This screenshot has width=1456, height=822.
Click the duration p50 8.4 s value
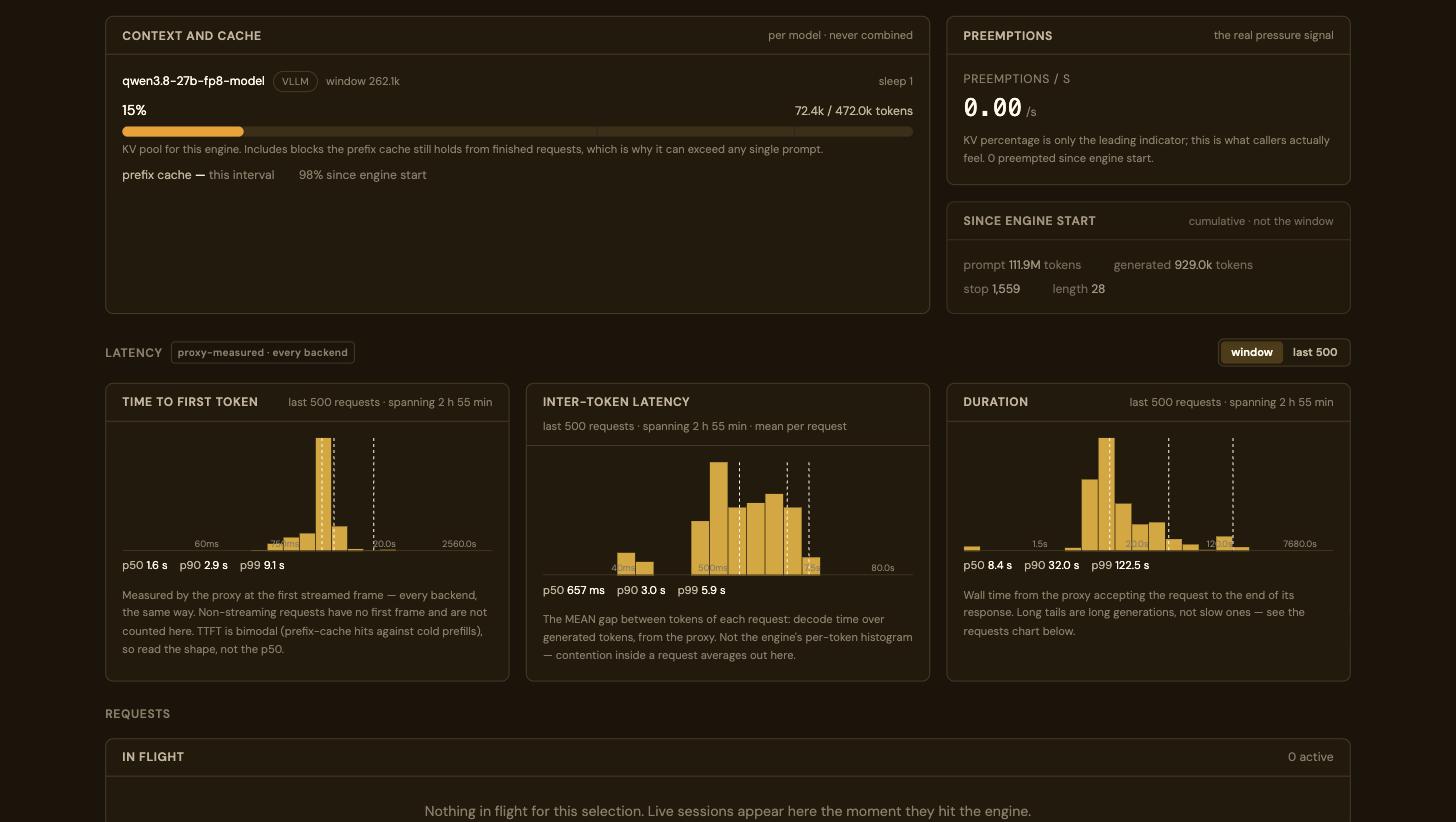988,565
